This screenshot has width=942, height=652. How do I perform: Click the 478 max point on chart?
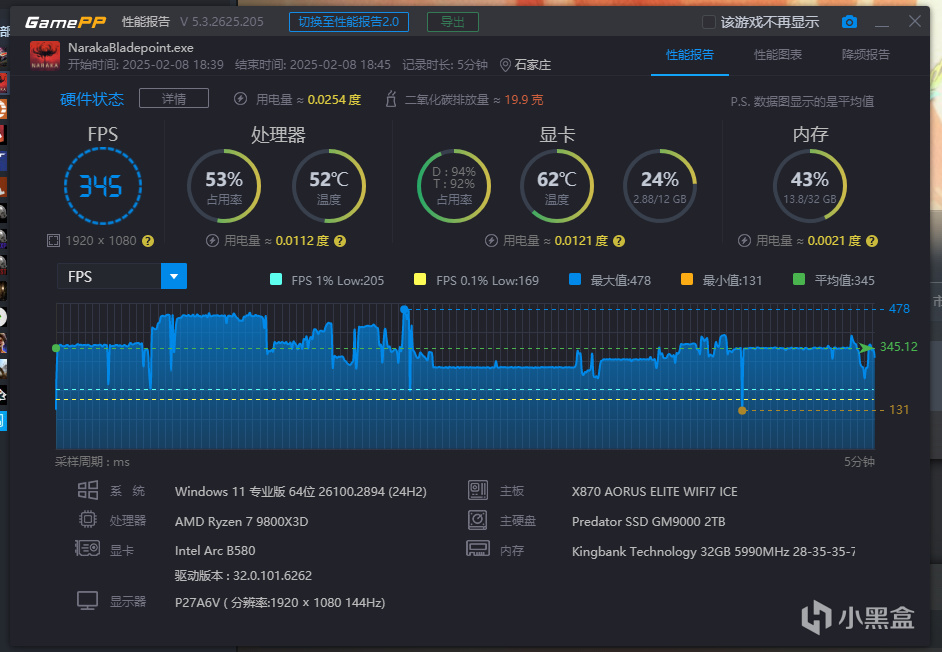coord(404,309)
